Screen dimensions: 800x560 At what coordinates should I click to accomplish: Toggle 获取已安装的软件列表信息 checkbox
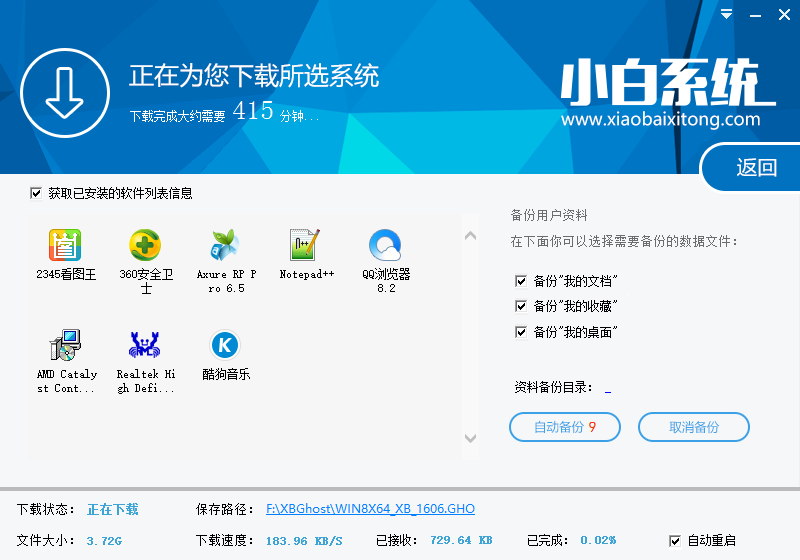pos(37,193)
